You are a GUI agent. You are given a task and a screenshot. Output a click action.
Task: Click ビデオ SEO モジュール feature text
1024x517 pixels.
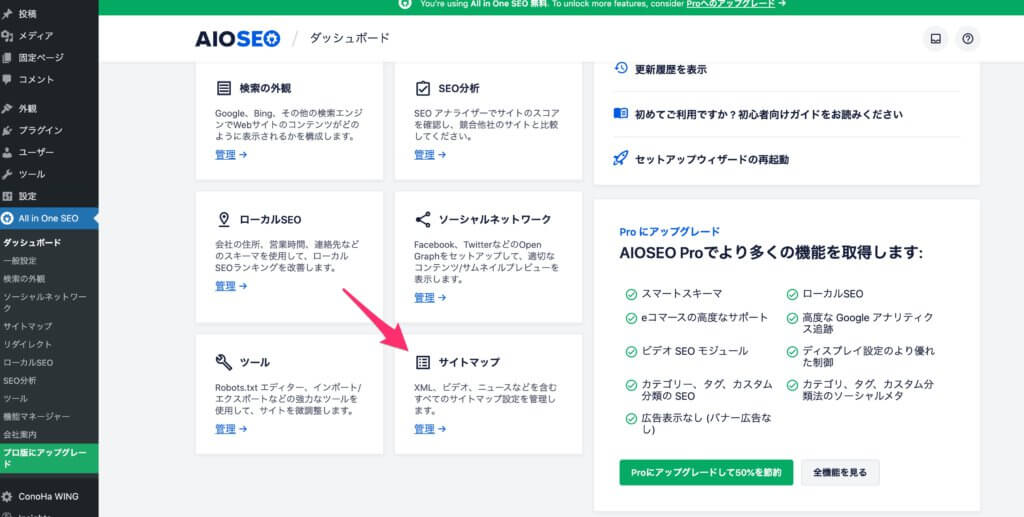[x=694, y=351]
